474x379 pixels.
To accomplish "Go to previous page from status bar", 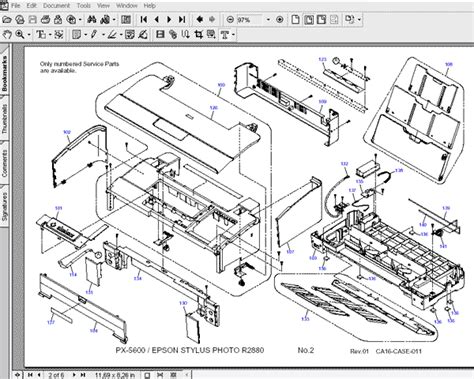I will [39, 375].
